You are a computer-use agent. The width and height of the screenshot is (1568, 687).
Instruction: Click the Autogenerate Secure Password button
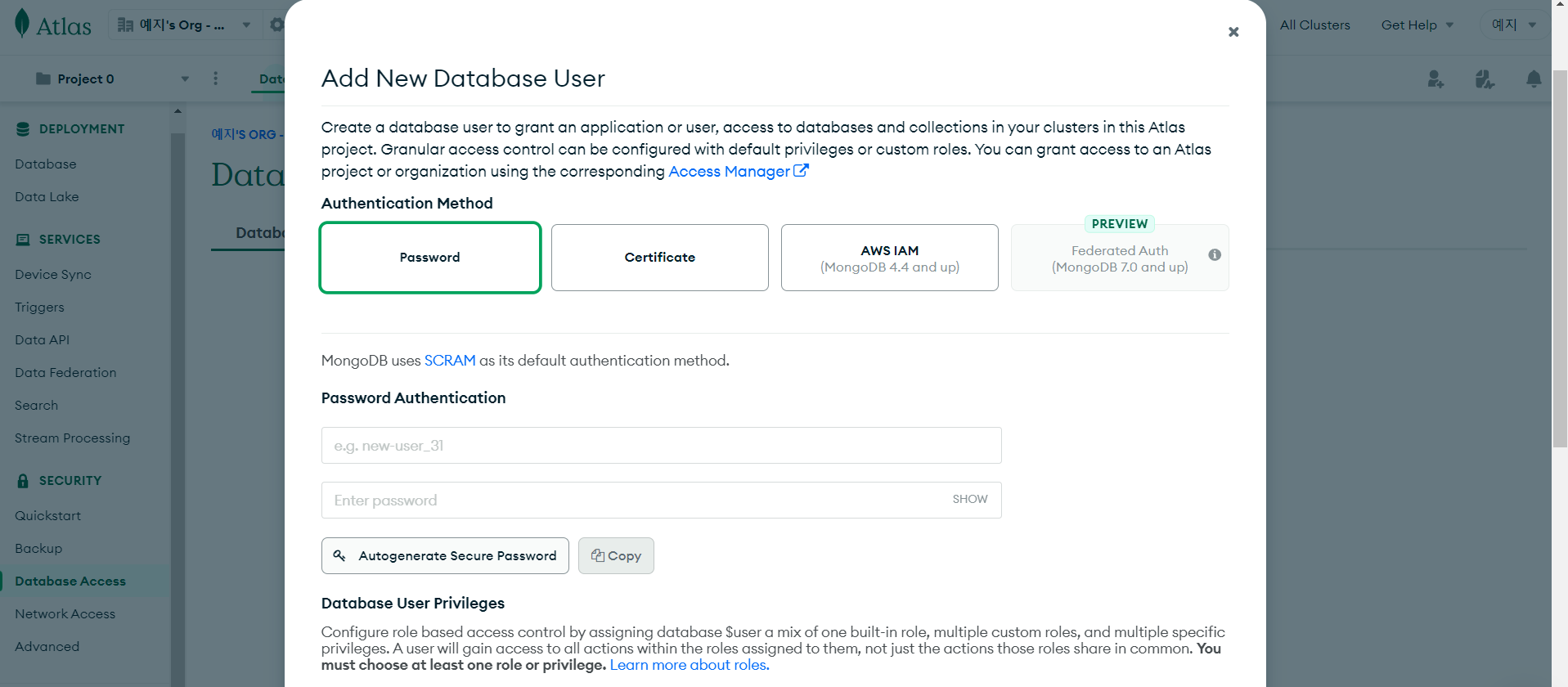click(x=445, y=555)
